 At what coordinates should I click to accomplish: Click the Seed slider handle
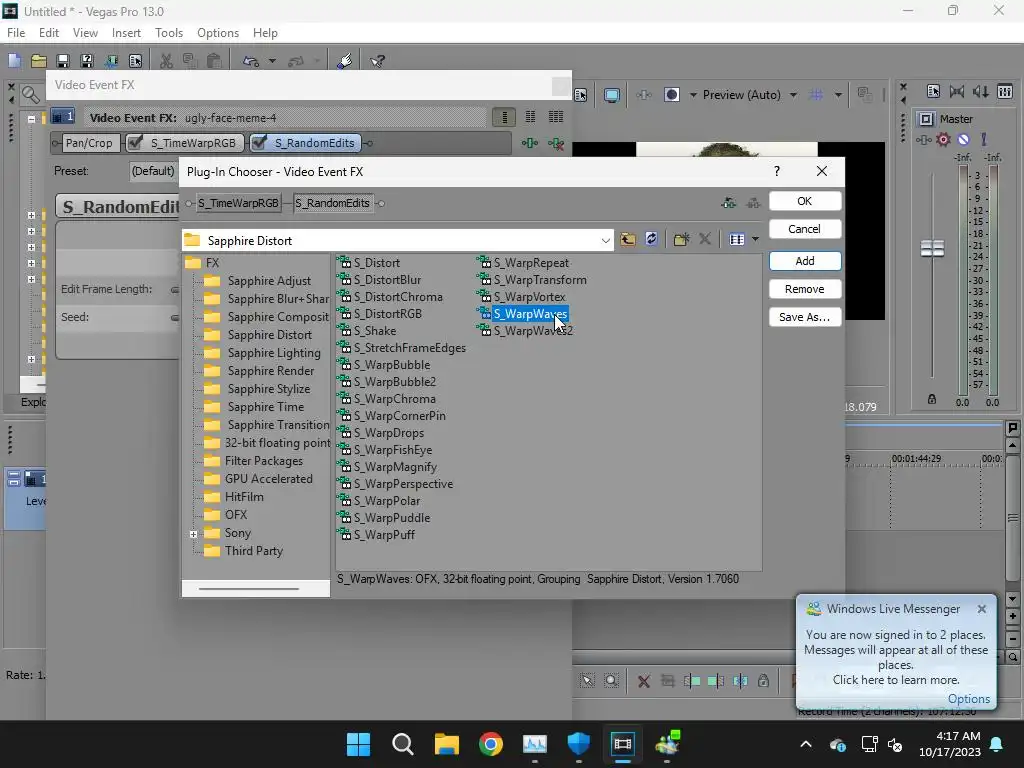(x=174, y=317)
